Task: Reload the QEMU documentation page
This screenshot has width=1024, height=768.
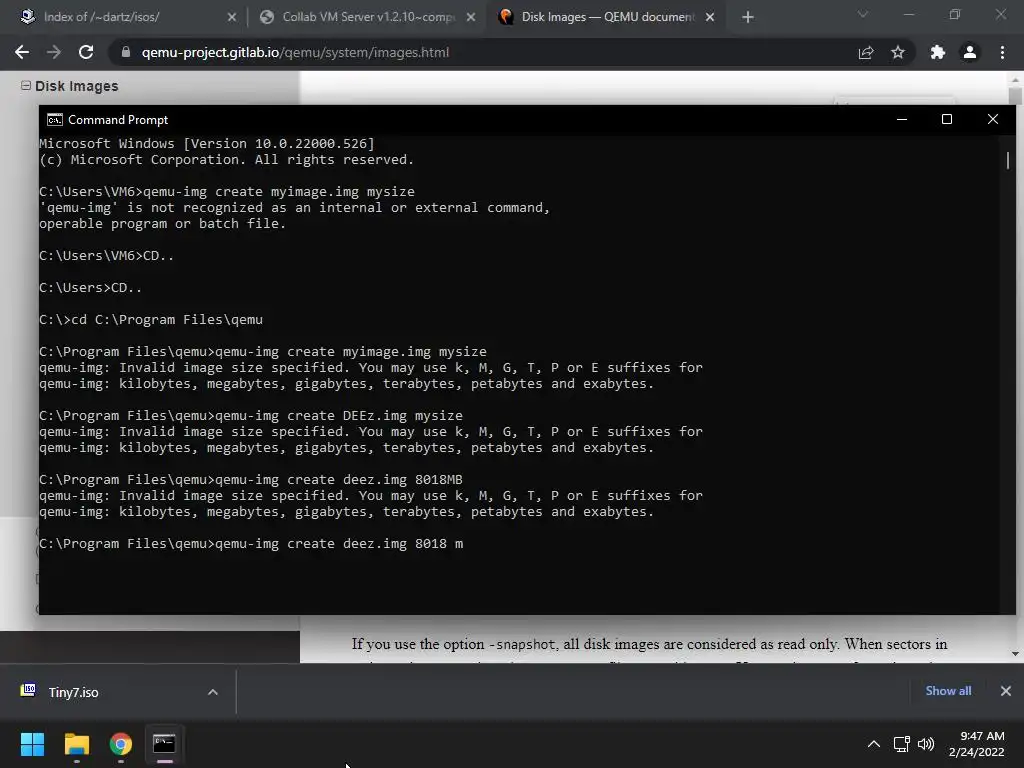Action: click(x=86, y=52)
